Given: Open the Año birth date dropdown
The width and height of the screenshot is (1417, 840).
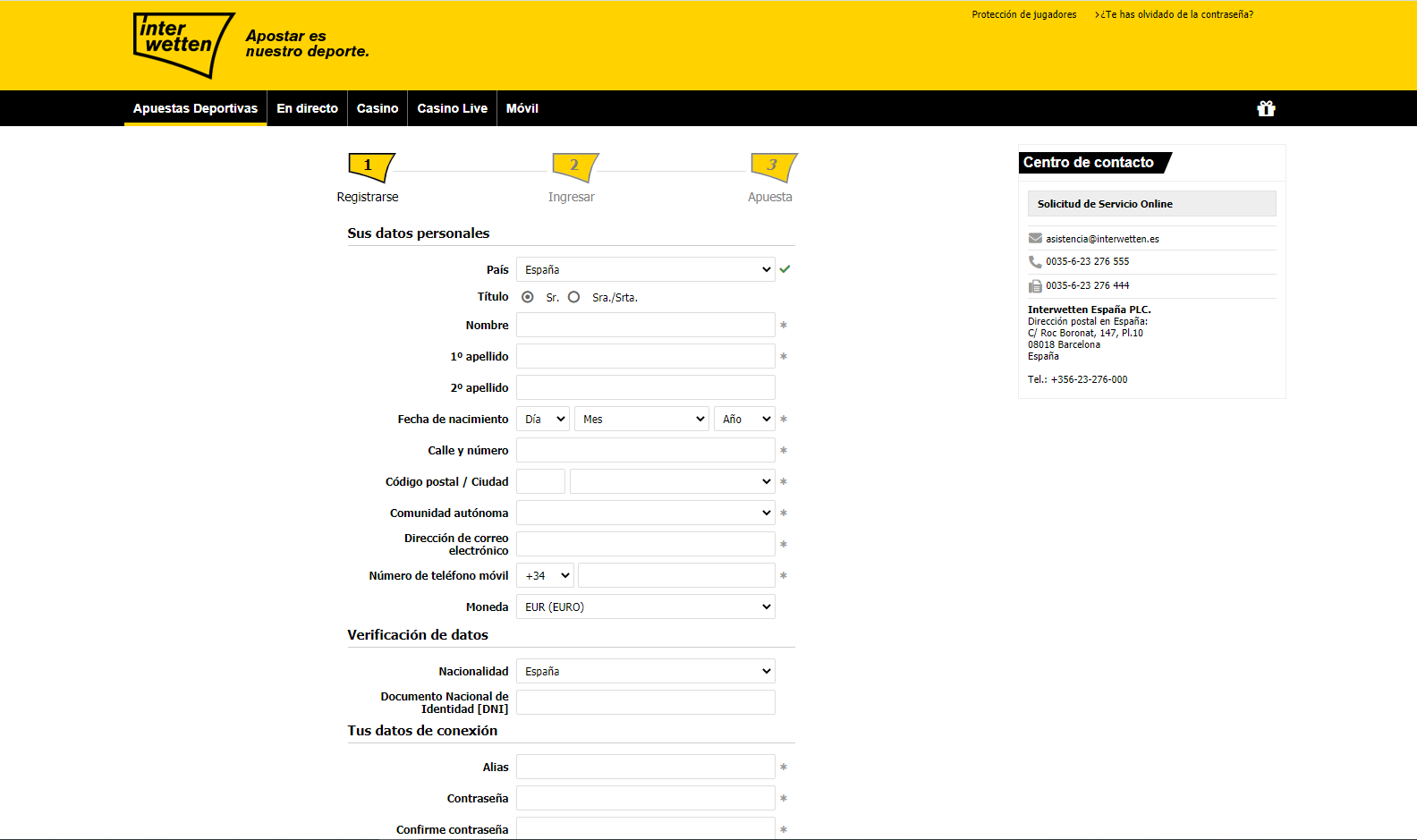Looking at the screenshot, I should click(744, 419).
